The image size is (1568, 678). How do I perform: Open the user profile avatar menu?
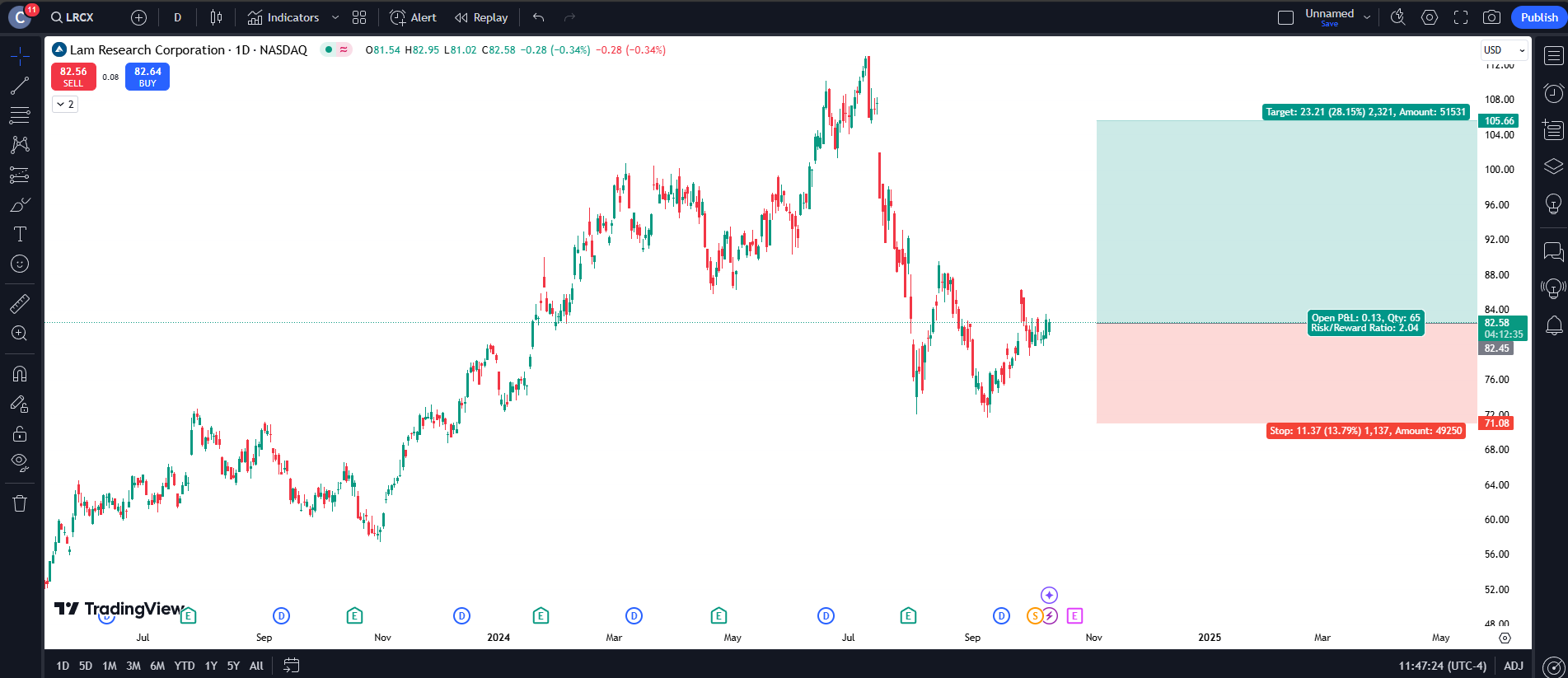click(x=20, y=17)
